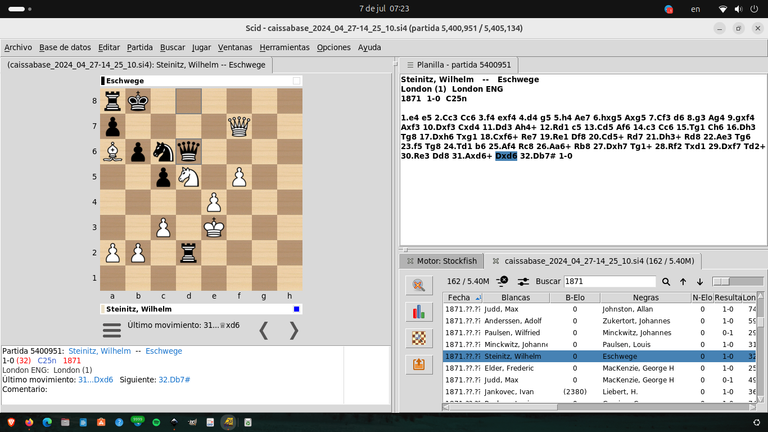
Task: Open Brave browser from the taskbar
Action: 11,422
